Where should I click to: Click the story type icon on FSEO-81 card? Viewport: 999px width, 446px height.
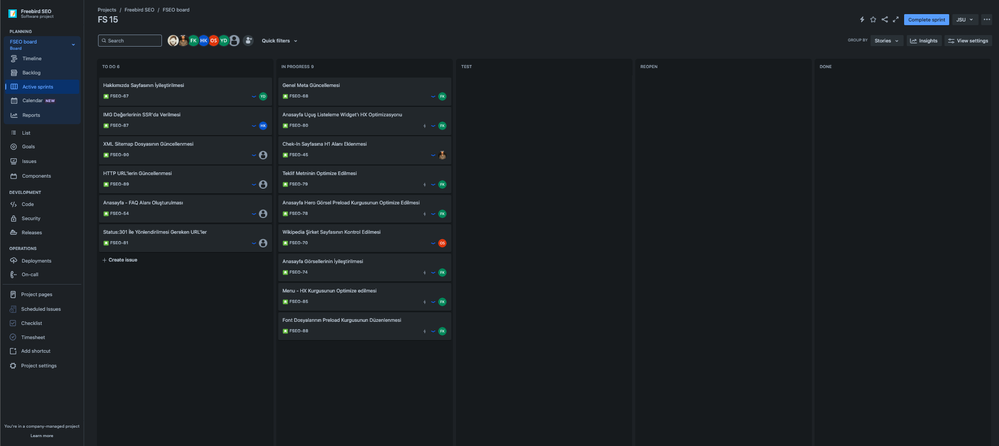tap(106, 243)
